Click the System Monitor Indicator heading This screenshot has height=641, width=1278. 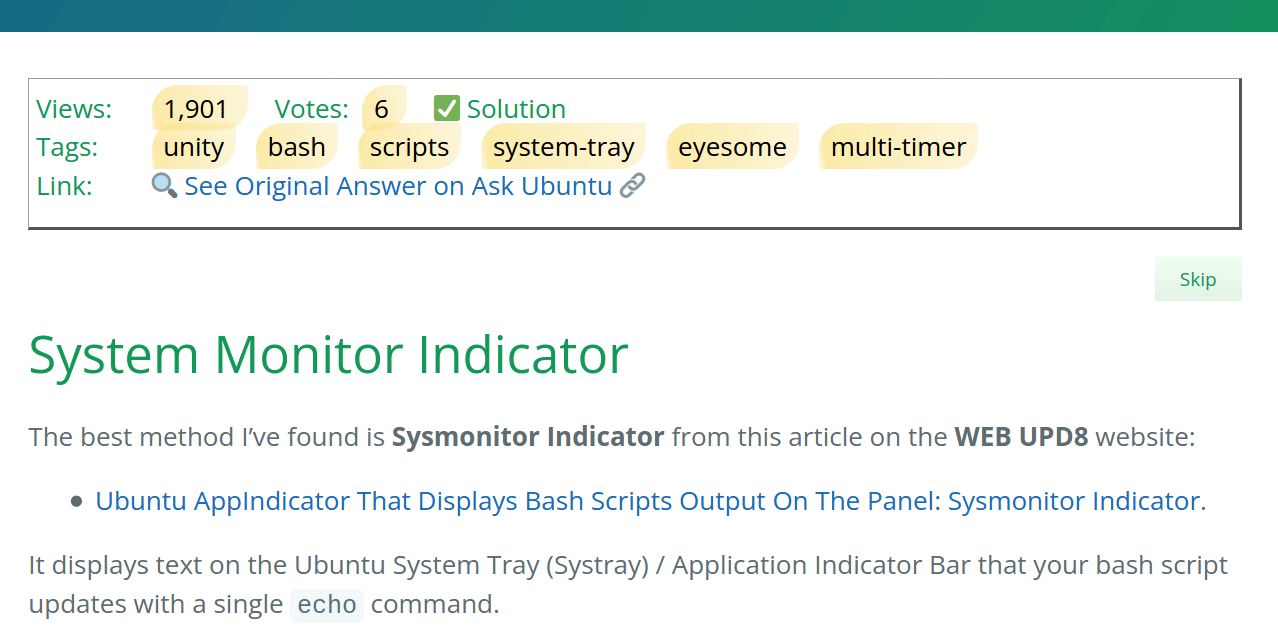328,354
